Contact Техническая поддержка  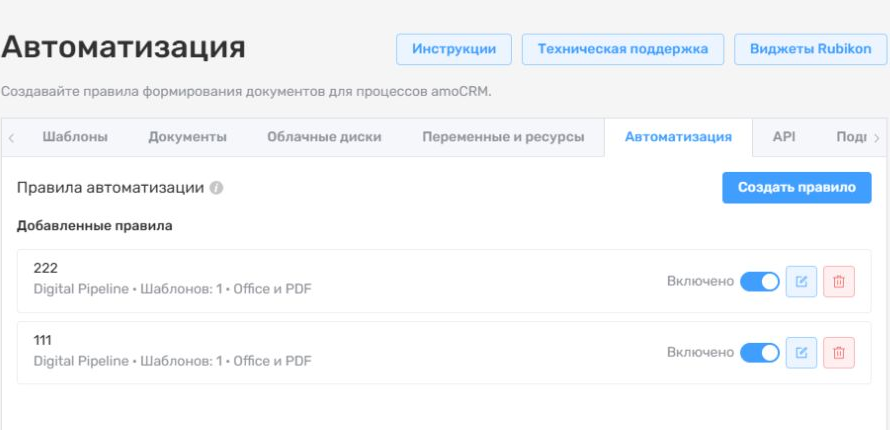(623, 49)
